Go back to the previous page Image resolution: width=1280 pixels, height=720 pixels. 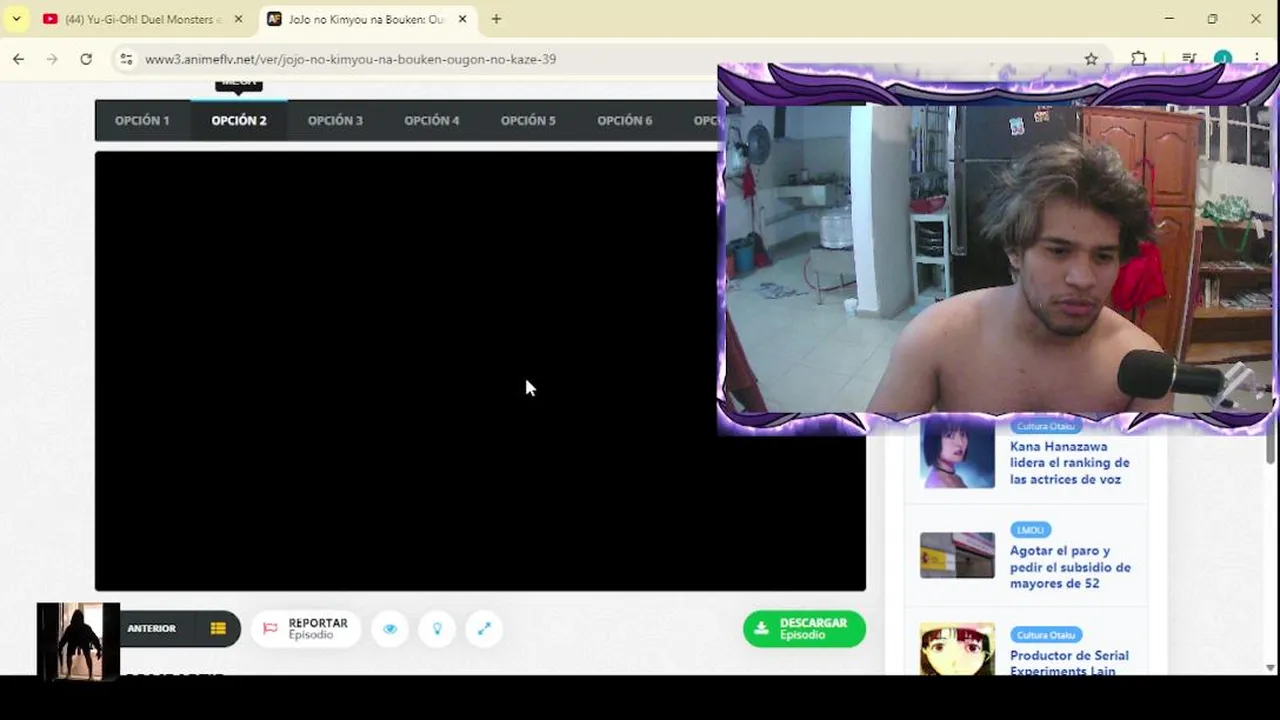point(18,59)
